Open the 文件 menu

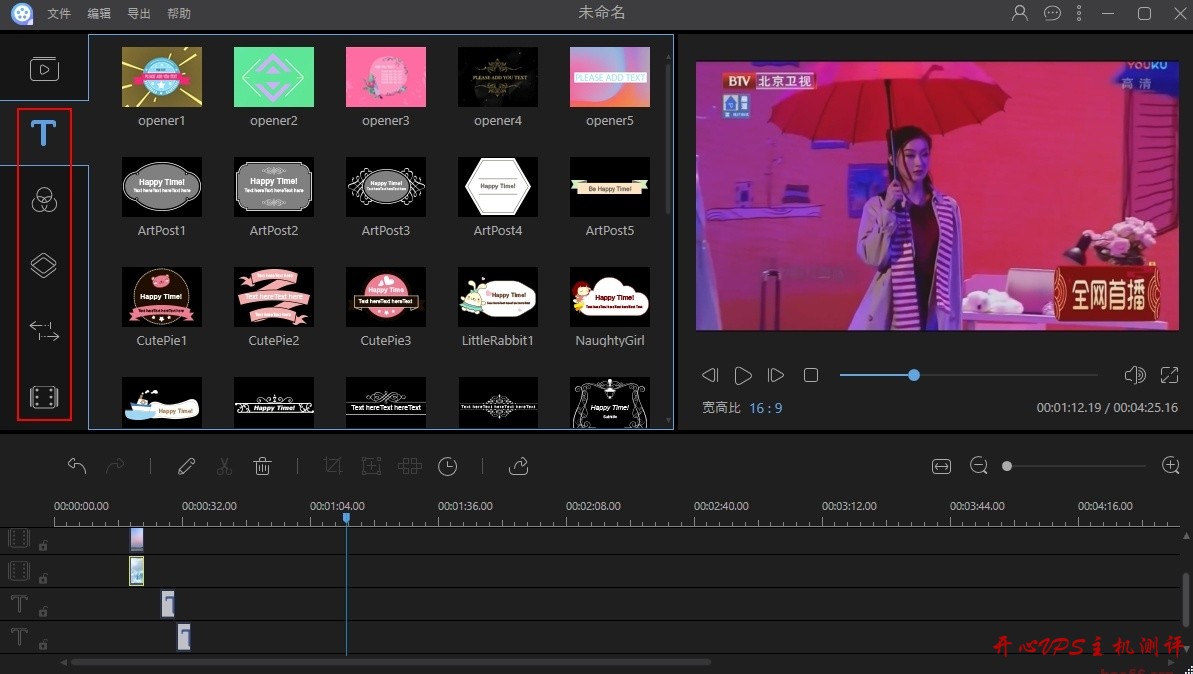coord(59,14)
